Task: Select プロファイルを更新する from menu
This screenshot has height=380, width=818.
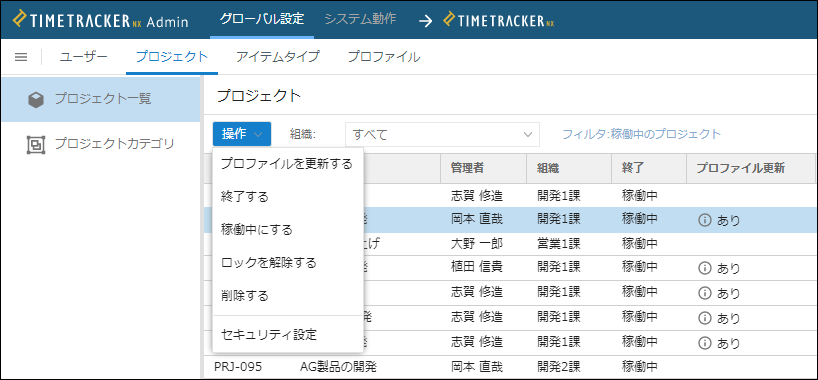Action: click(287, 164)
